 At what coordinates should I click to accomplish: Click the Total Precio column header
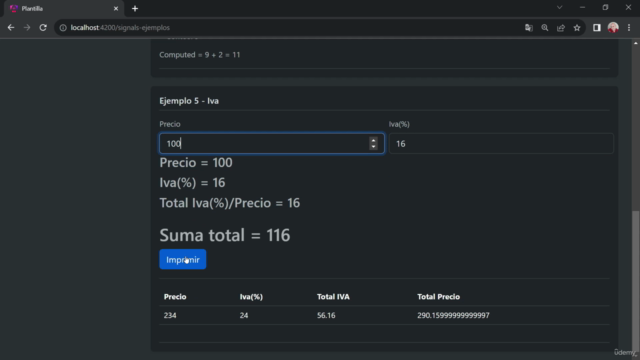point(438,297)
